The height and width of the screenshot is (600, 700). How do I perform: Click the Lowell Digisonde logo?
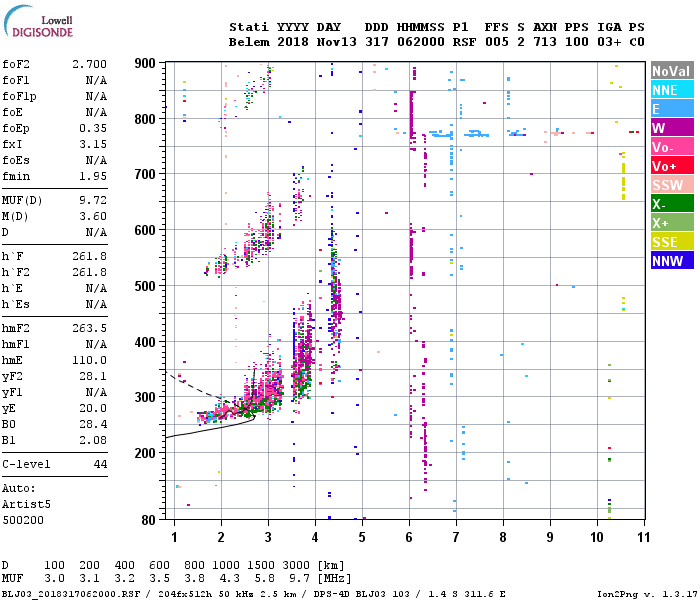pos(38,21)
